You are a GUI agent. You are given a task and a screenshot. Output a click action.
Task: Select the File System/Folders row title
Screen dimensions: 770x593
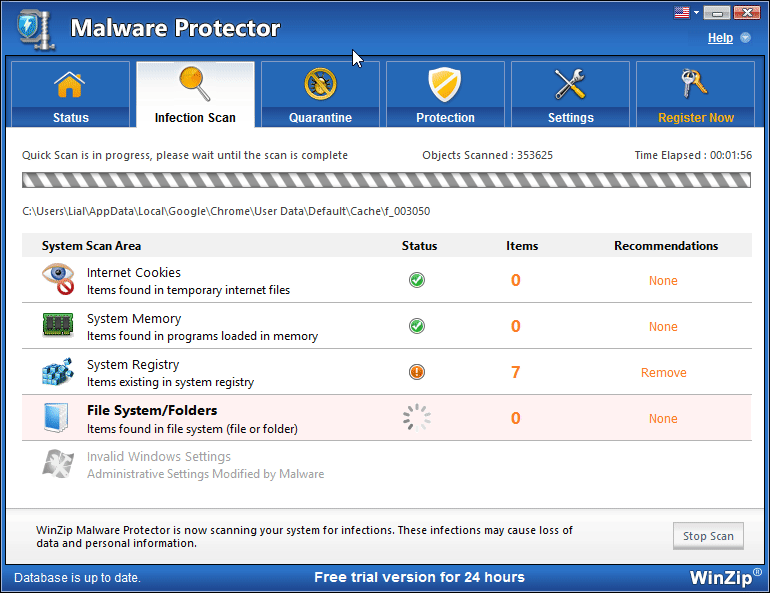tap(152, 410)
